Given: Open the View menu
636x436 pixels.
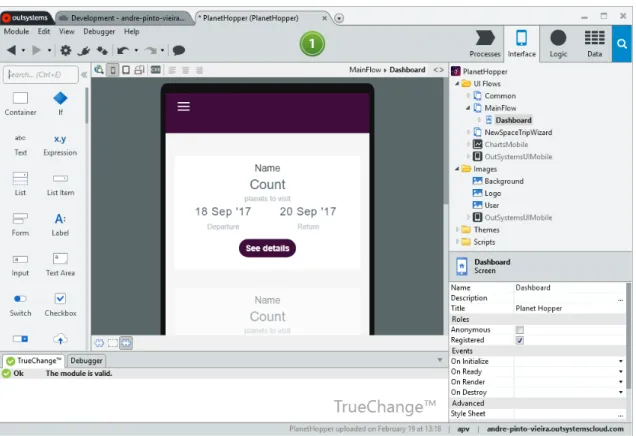Looking at the screenshot, I should click(x=67, y=31).
